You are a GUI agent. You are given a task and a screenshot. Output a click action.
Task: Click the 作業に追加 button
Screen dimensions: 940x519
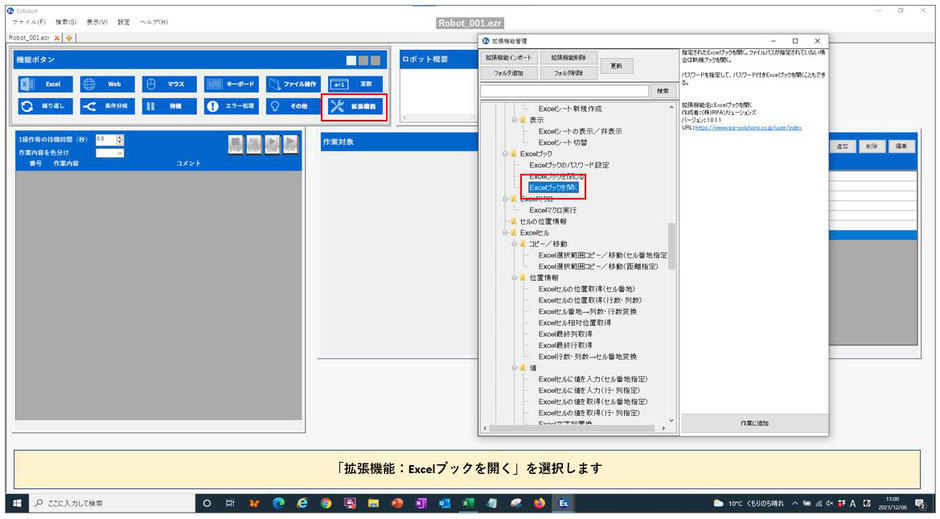754,423
